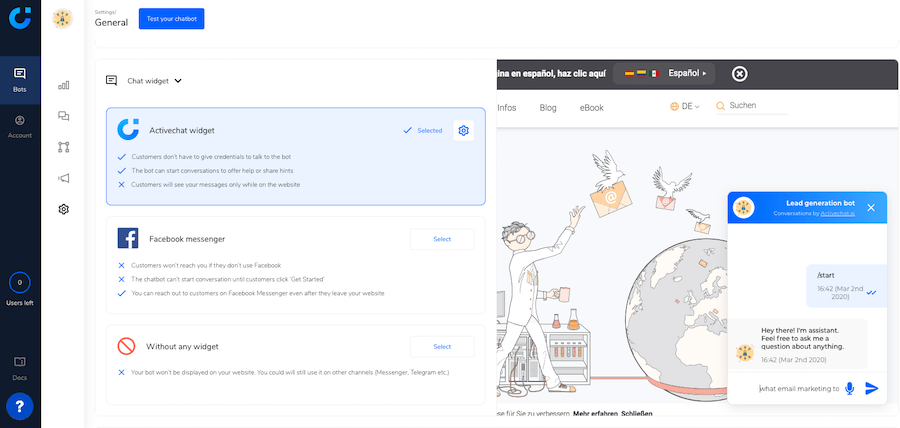The image size is (900, 428).
Task: Click the search magnifier icon
Action: [x=721, y=106]
